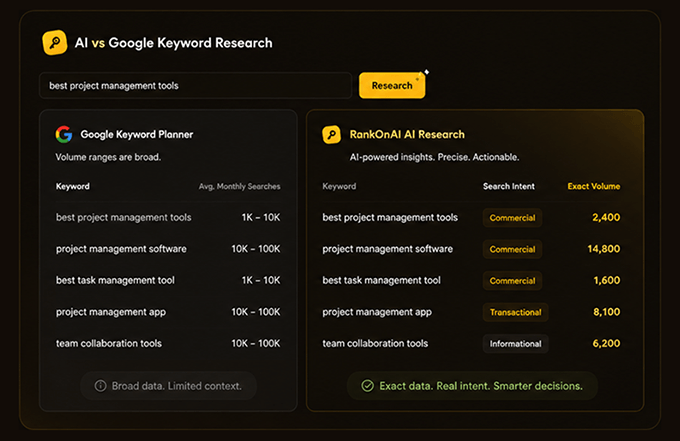Select 'project management app' in RankOnAI panel

coord(377,312)
